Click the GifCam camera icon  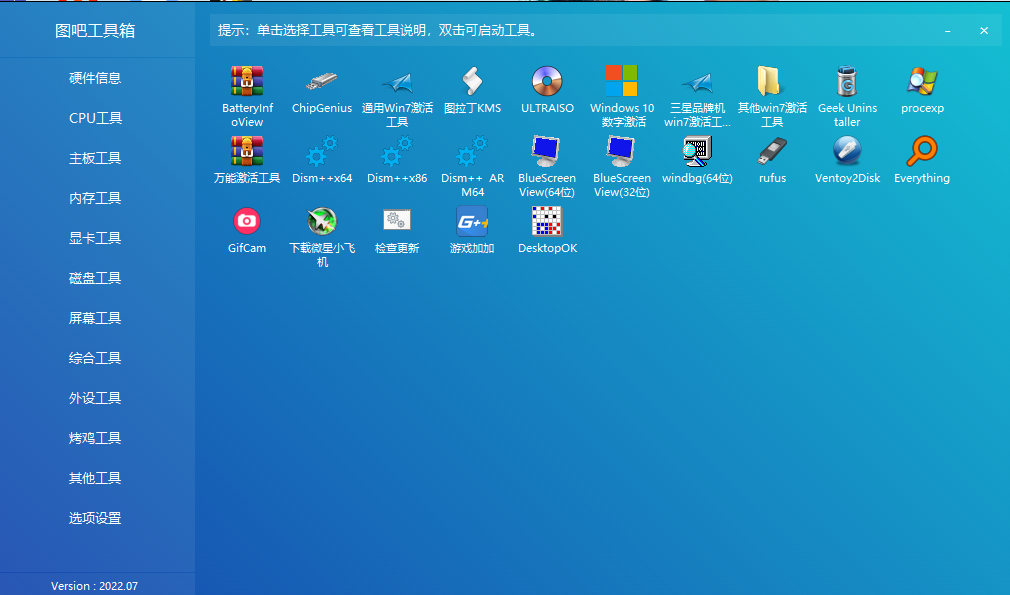point(247,221)
